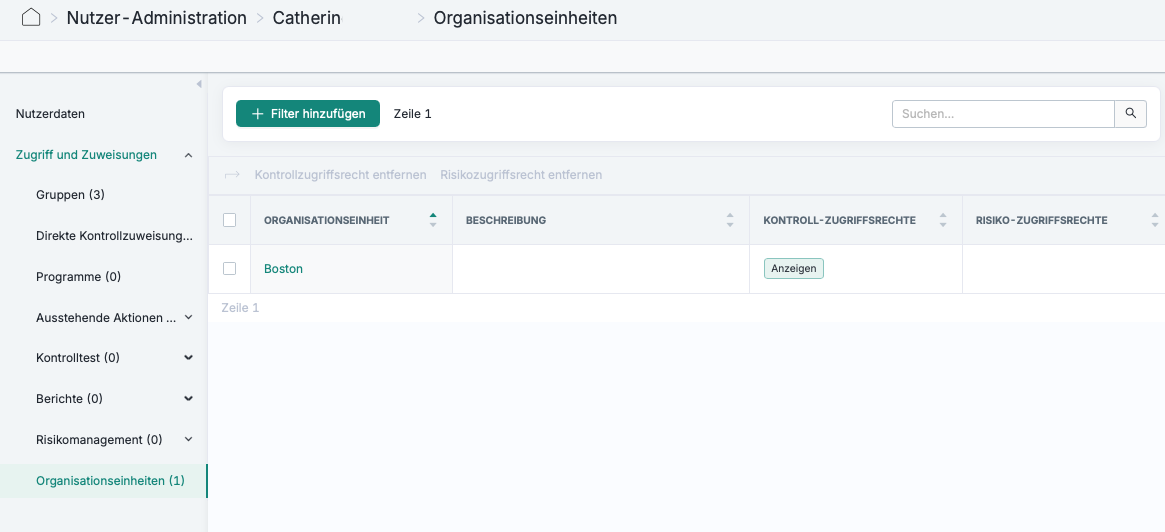Go to home via house icon

click(x=30, y=18)
